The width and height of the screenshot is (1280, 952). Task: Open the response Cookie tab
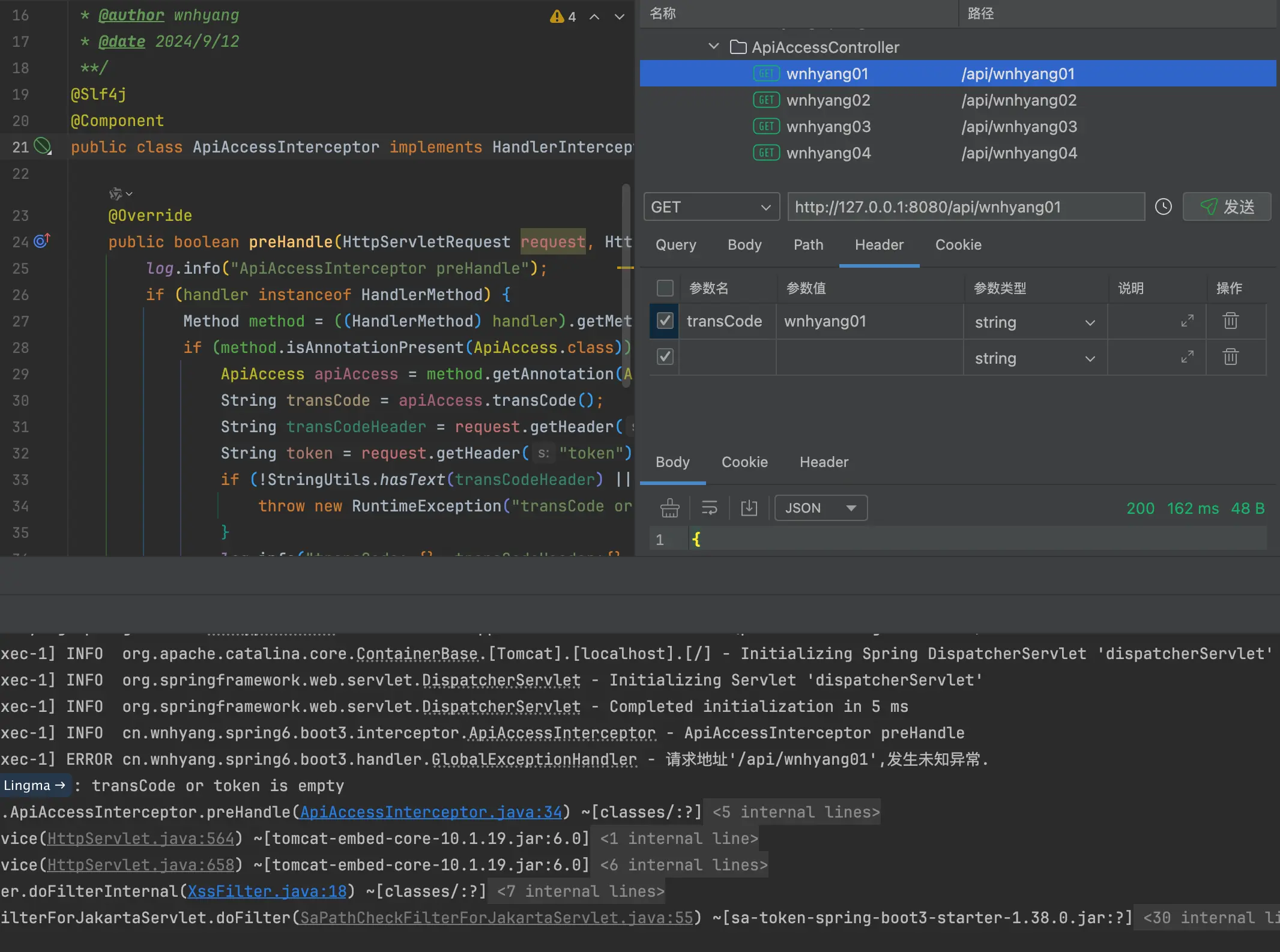pos(744,462)
